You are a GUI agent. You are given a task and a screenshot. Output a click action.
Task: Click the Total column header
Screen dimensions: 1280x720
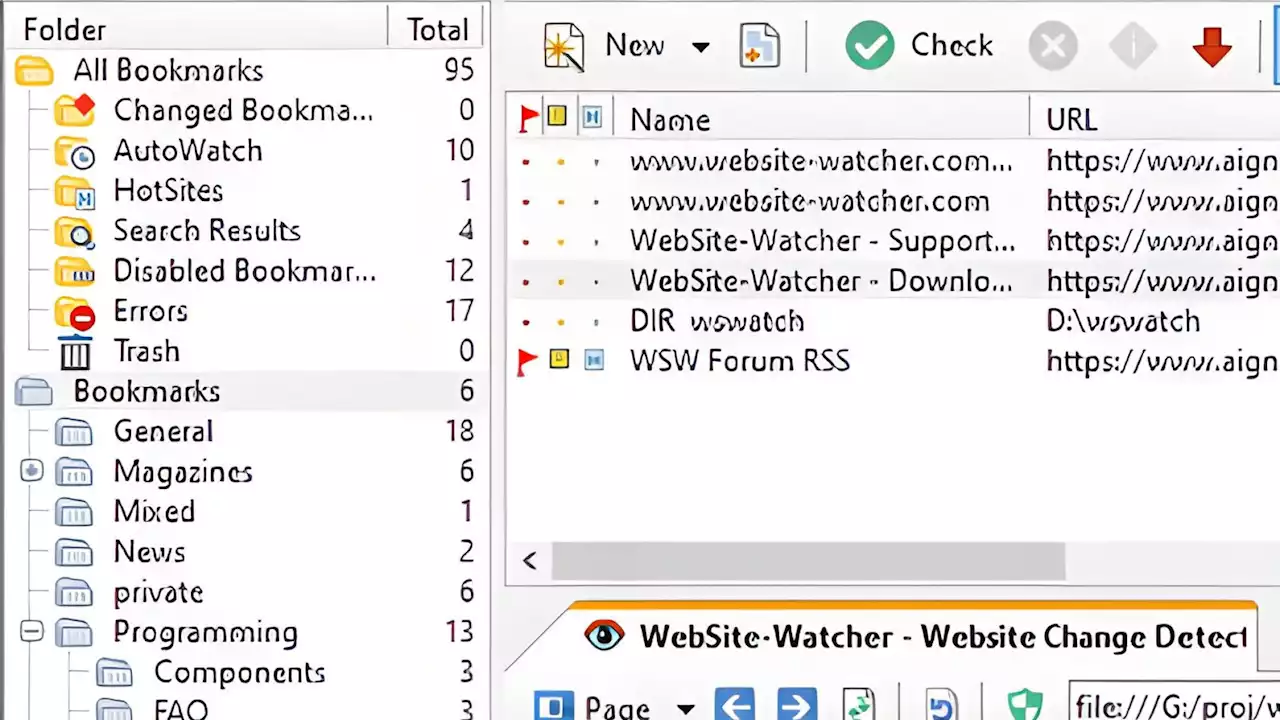point(438,29)
